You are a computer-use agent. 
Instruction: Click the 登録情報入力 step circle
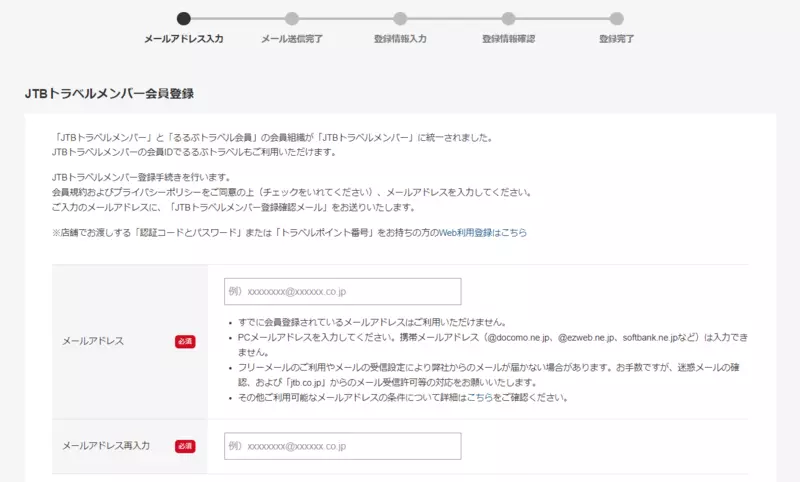pyautogui.click(x=400, y=19)
